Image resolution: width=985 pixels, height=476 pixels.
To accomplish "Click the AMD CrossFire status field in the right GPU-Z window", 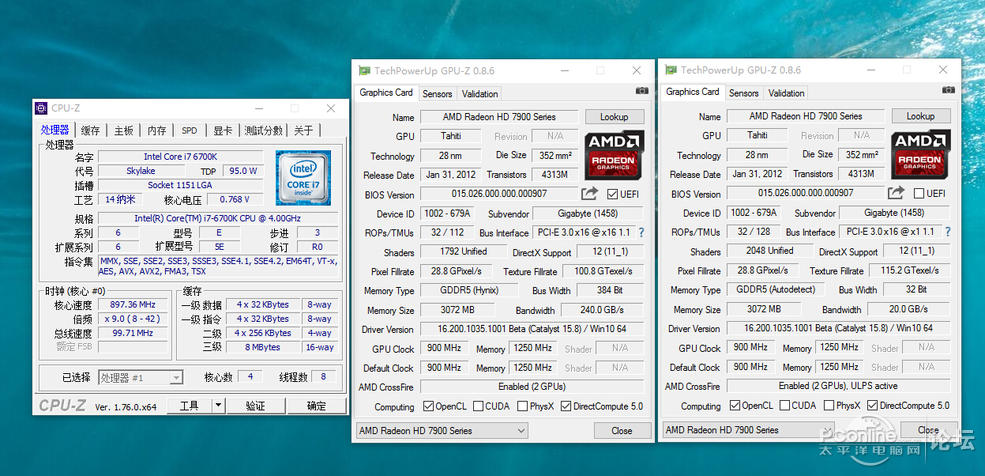I will click(839, 386).
